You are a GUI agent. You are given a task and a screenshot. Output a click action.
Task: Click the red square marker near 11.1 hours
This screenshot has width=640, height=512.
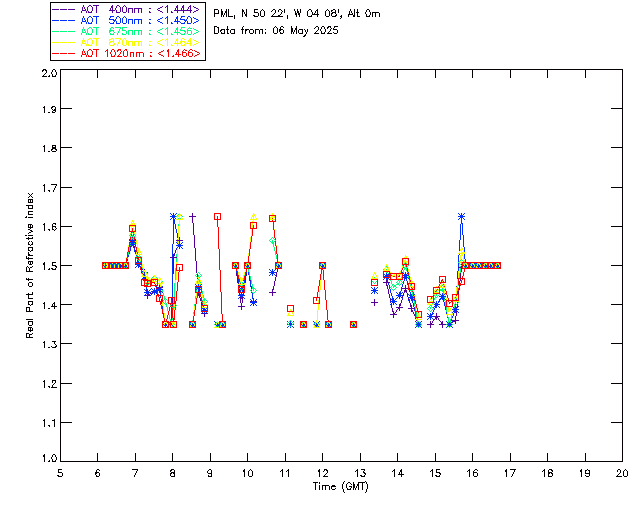click(x=290, y=309)
